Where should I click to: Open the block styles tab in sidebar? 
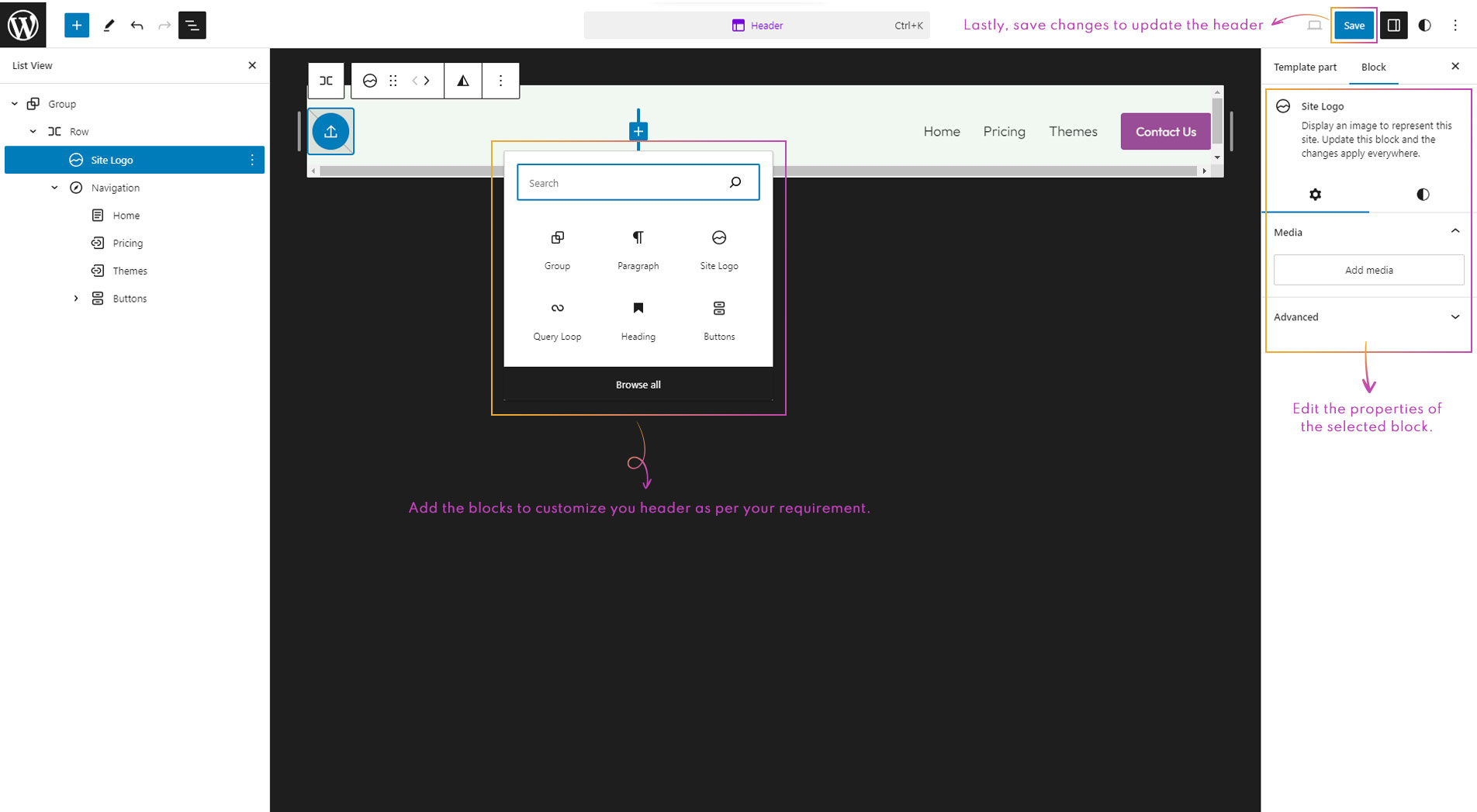(x=1422, y=195)
